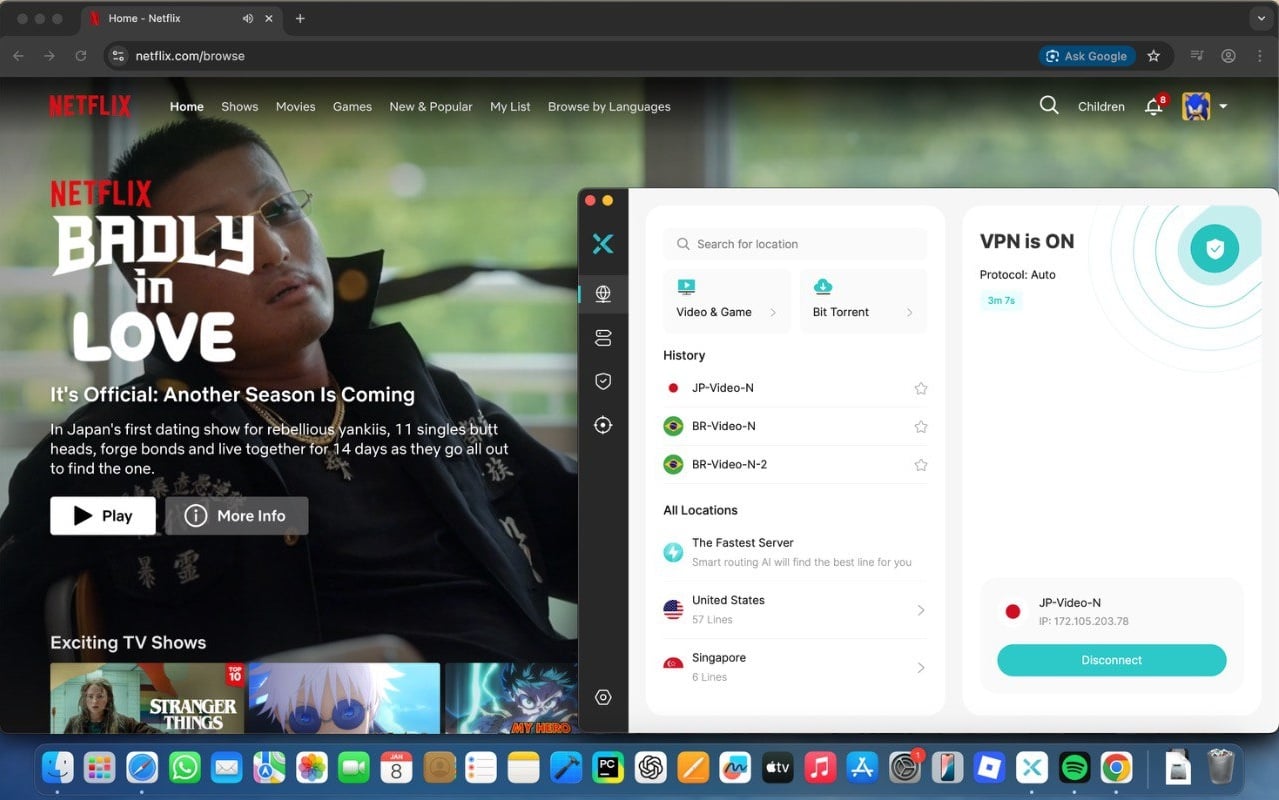The height and width of the screenshot is (800, 1279).
Task: Go to the Netflix Movies tab
Action: pos(295,107)
